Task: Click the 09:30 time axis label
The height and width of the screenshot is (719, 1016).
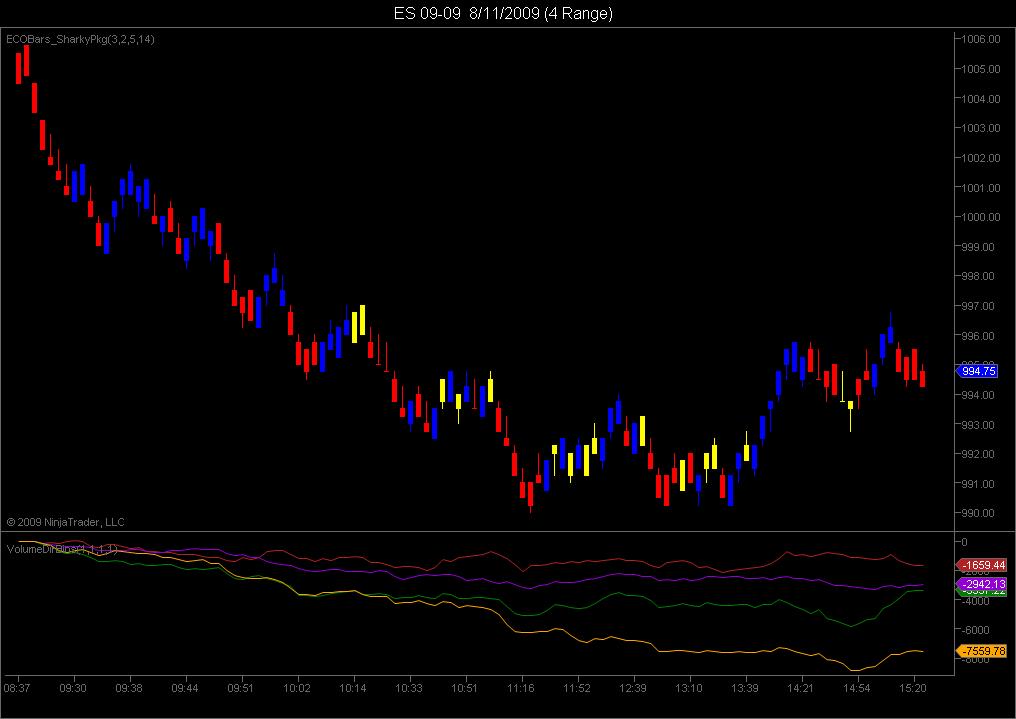Action: coord(73,688)
